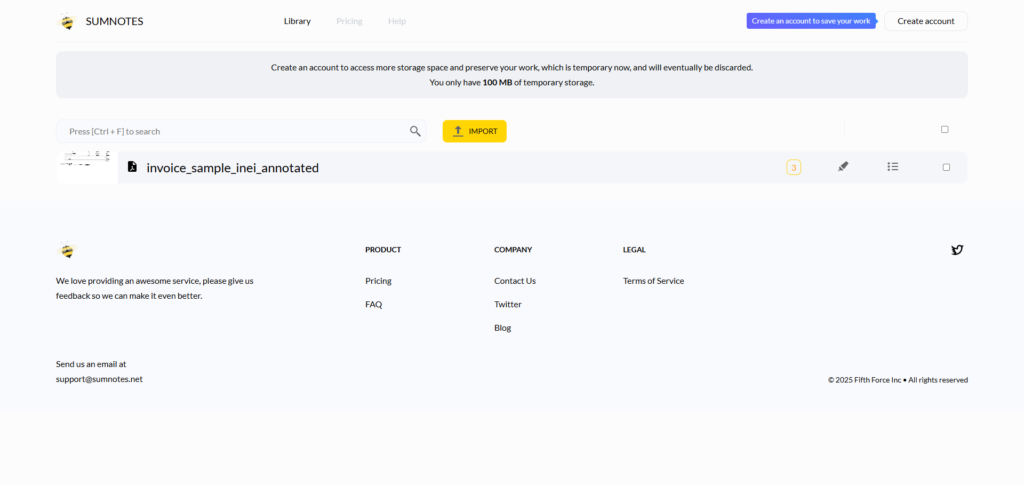
Task: Go to the Pricing tab in header
Action: coord(349,21)
